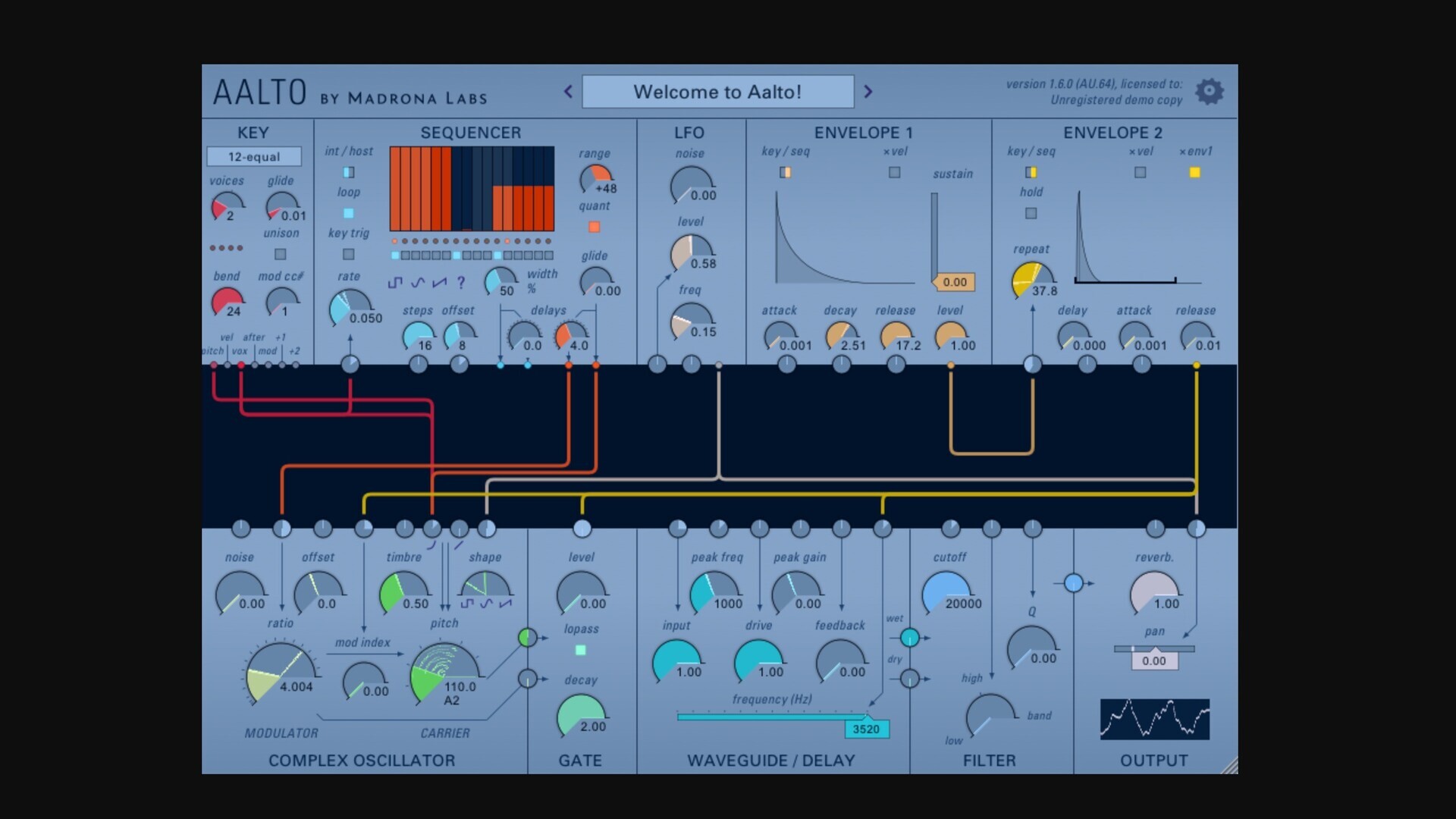Toggle the gate lopass switch
This screenshot has height=819, width=1456.
581,650
